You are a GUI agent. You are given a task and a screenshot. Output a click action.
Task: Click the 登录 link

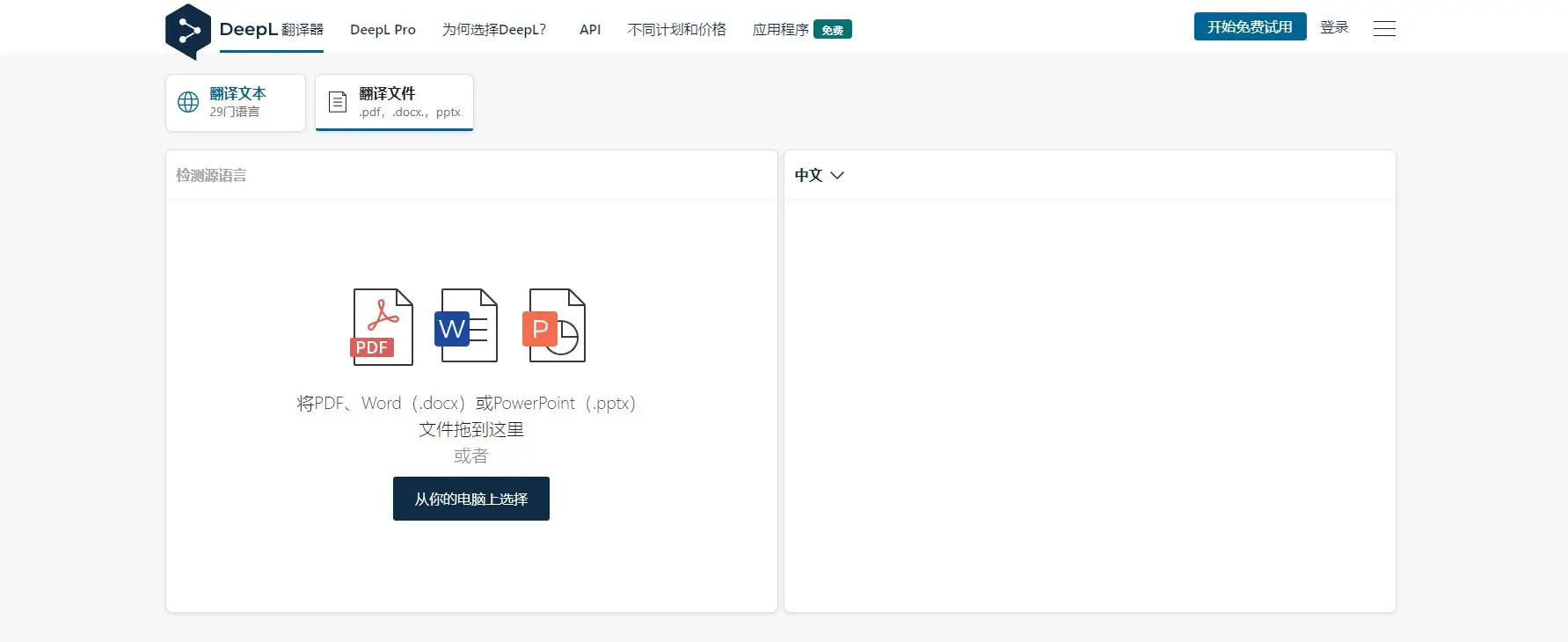(1334, 27)
